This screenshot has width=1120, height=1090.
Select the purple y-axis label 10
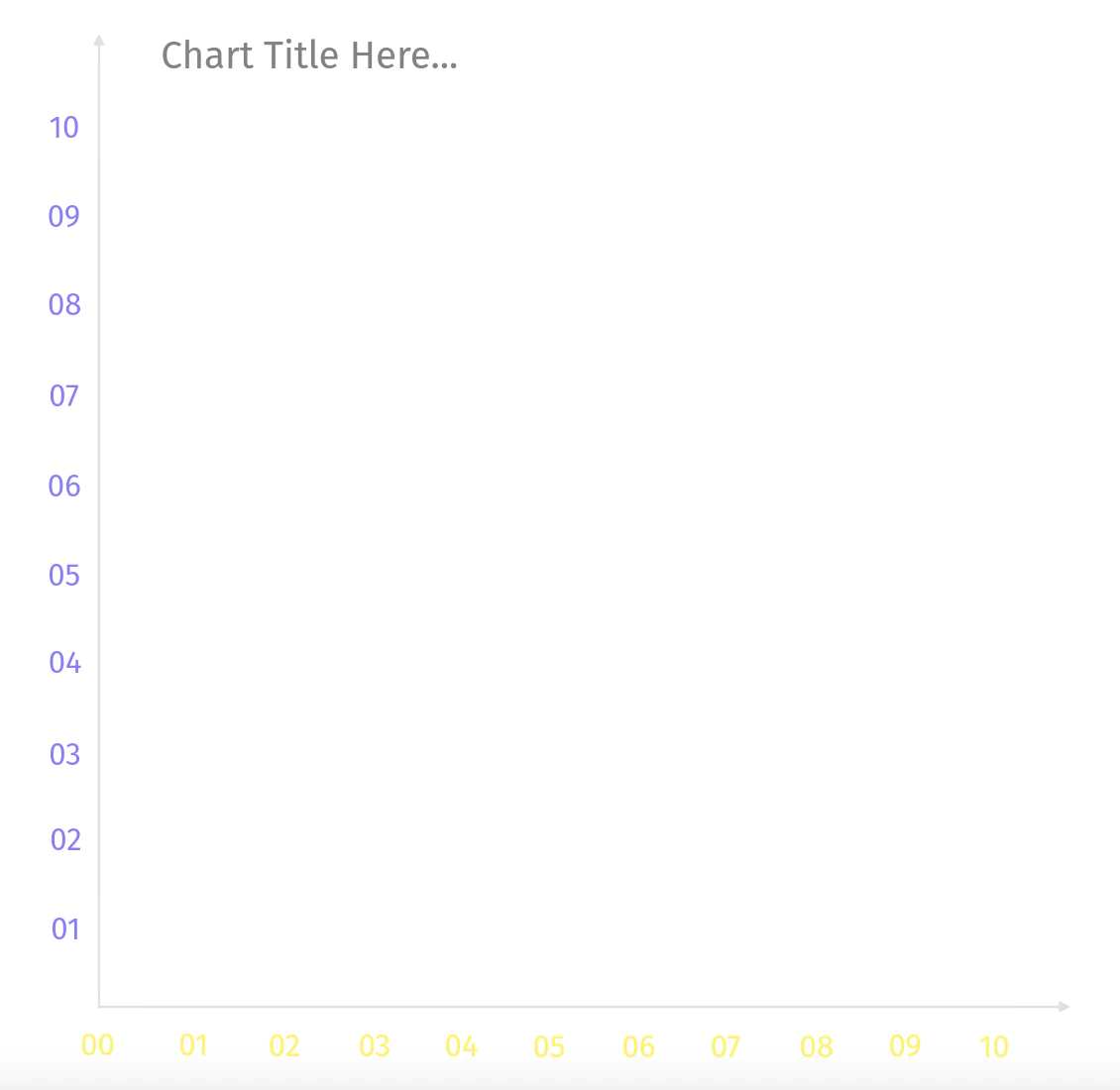coord(64,128)
